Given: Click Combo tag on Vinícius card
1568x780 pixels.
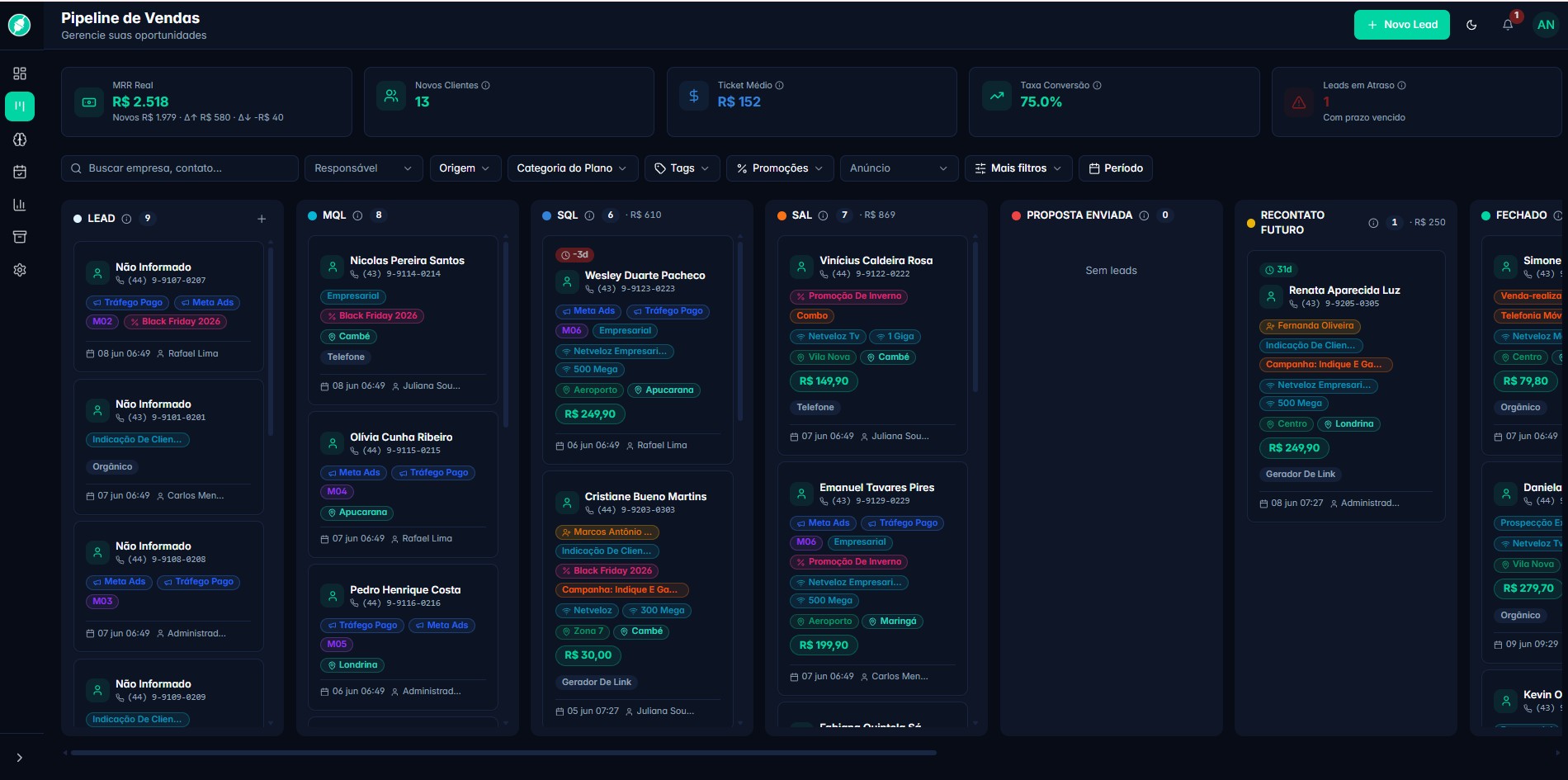Looking at the screenshot, I should point(812,316).
